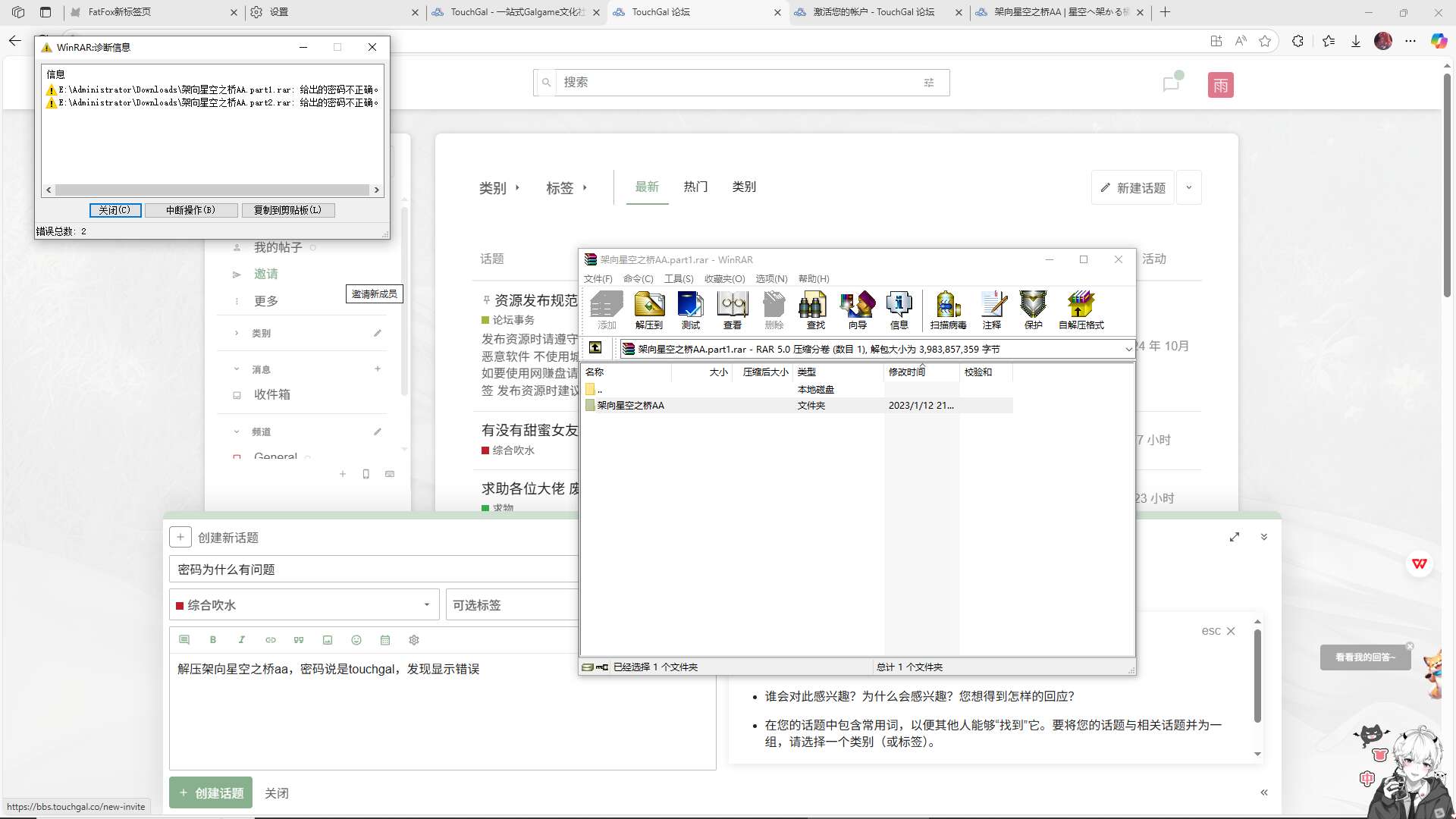
Task: Go up one folder in WinRAR
Action: click(x=596, y=348)
